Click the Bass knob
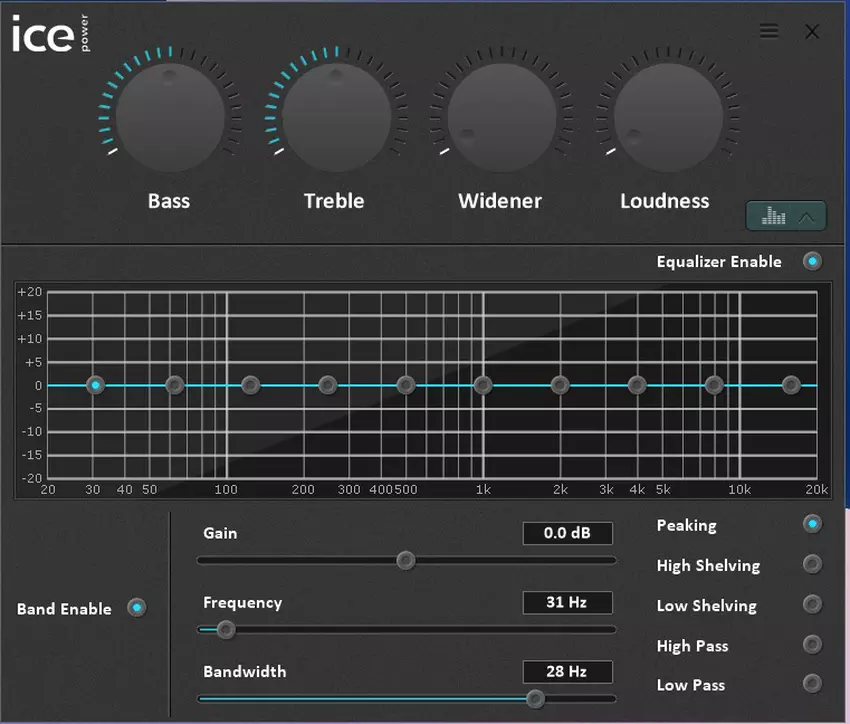This screenshot has width=850, height=724. point(169,115)
